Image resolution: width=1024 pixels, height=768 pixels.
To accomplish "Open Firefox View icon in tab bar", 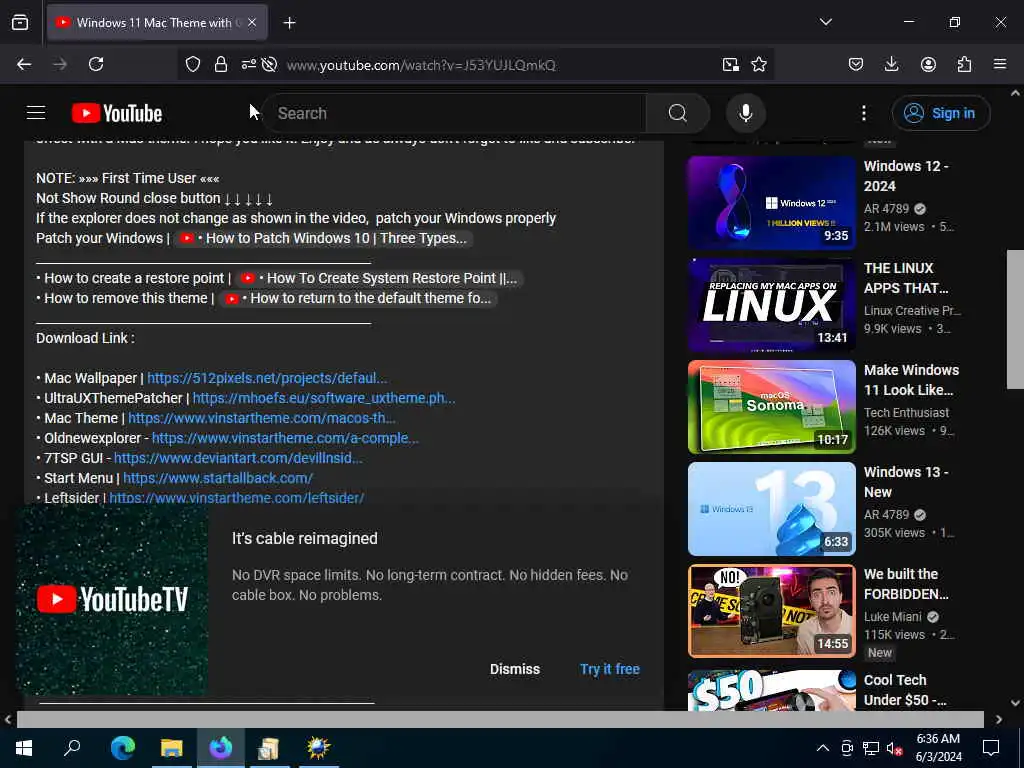I will pos(20,22).
